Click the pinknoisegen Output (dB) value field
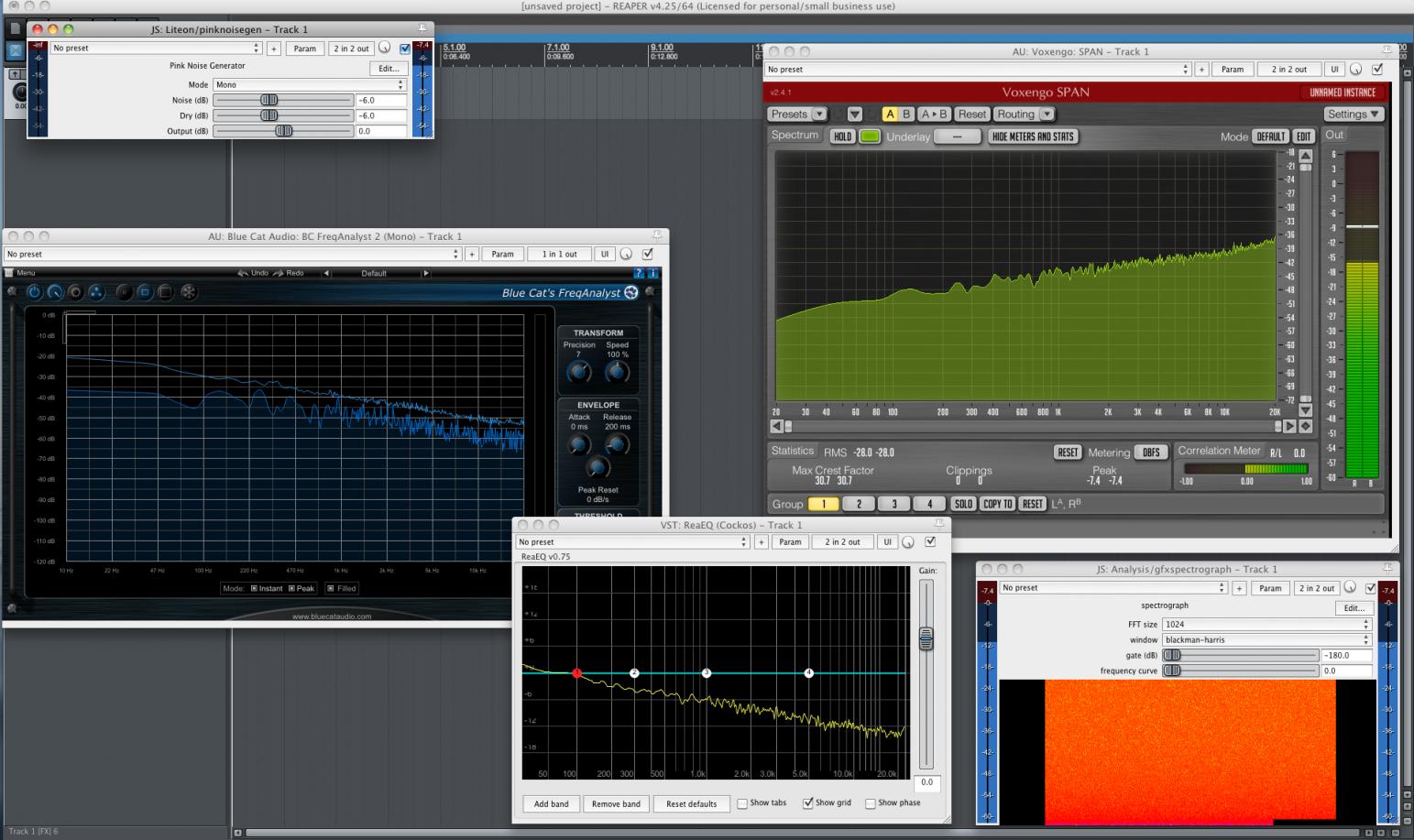Image resolution: width=1414 pixels, height=840 pixels. pos(381,131)
